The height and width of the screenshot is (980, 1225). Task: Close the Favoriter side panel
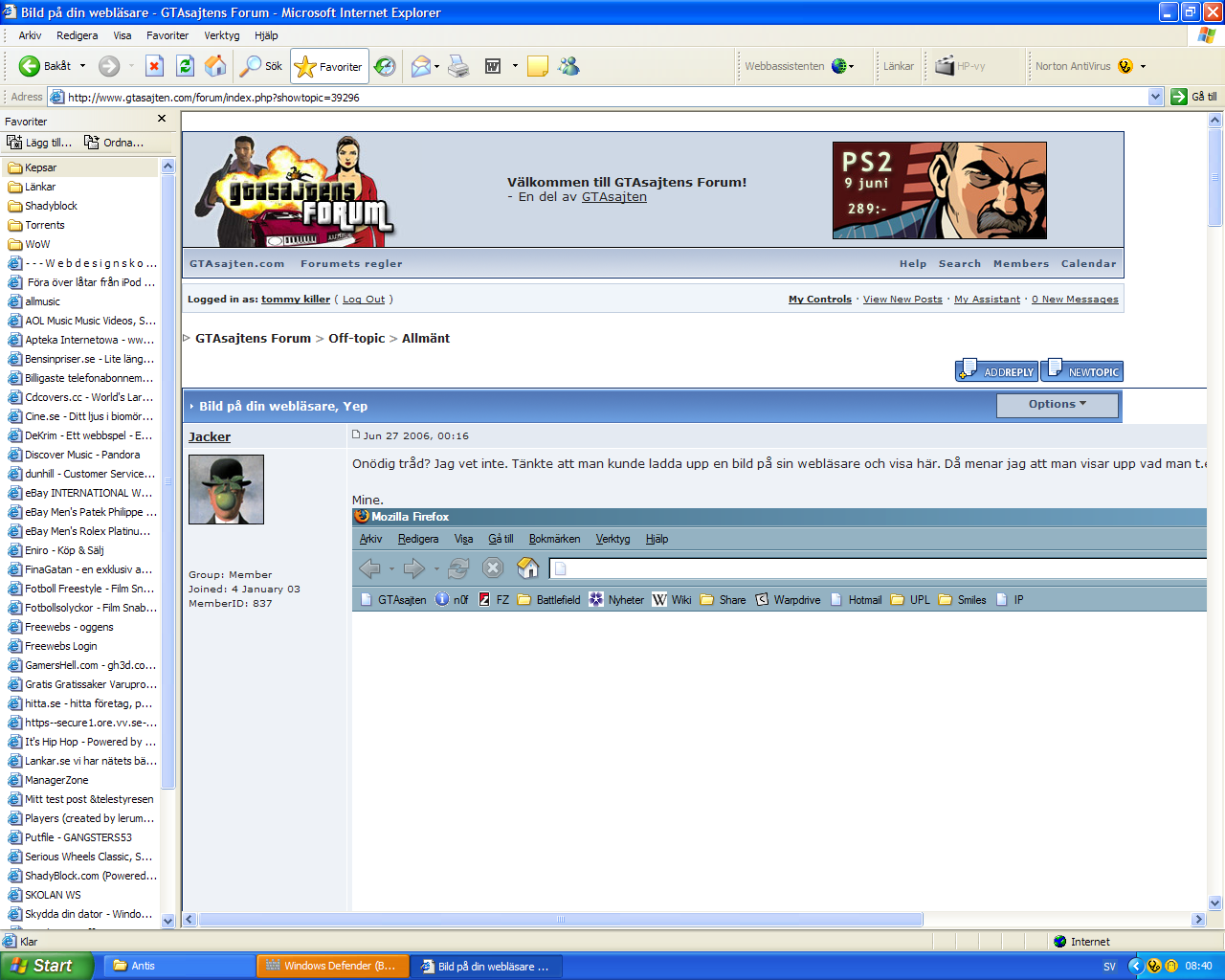(x=162, y=119)
